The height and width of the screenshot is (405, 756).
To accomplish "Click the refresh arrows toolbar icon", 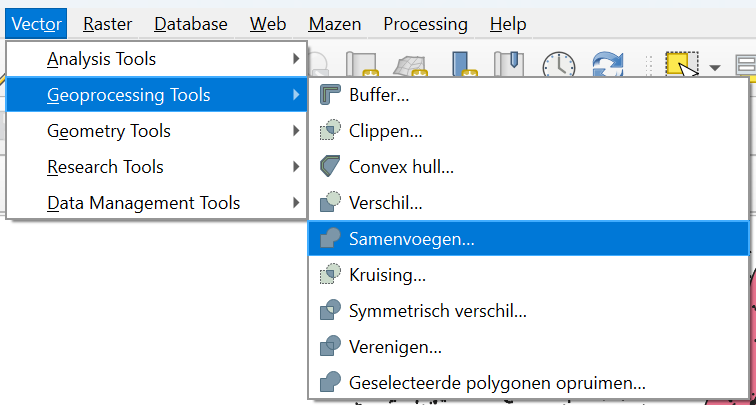I will coord(607,66).
